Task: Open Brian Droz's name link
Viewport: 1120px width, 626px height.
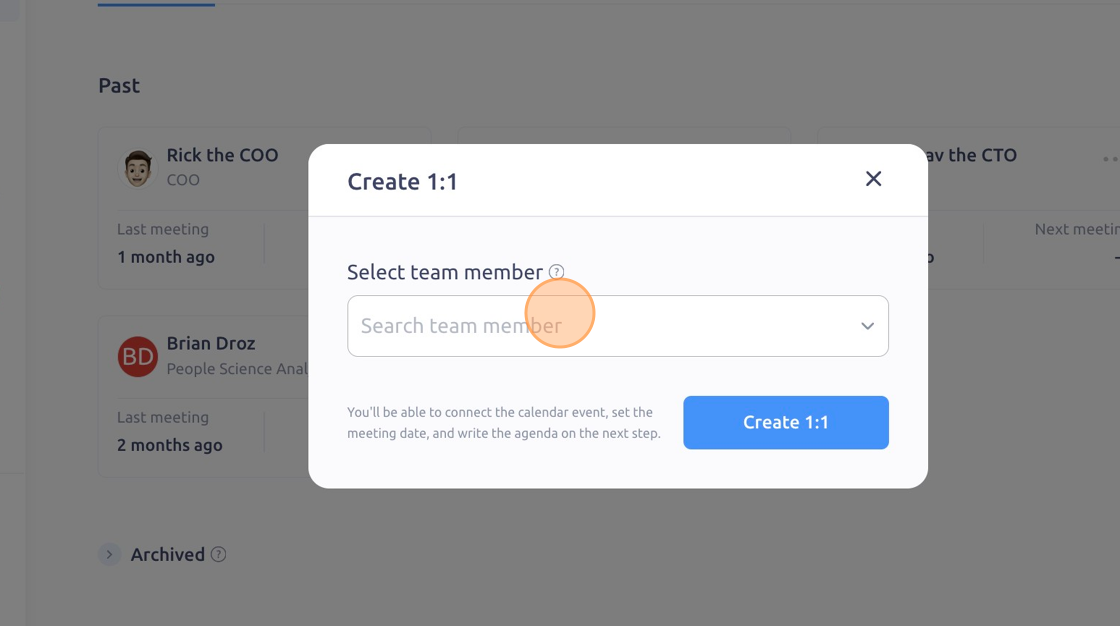Action: (211, 343)
